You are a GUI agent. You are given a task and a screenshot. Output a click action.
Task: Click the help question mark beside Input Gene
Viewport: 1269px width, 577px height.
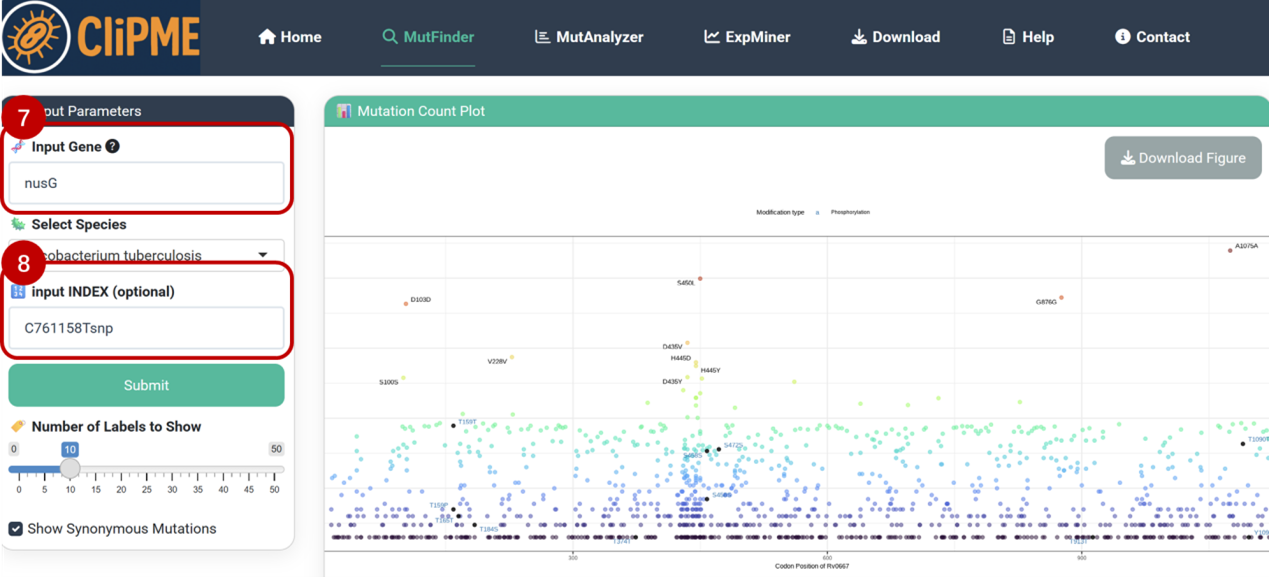coord(113,146)
